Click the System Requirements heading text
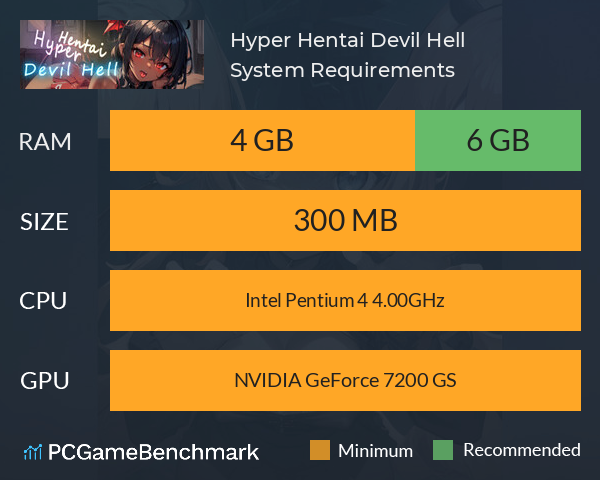 [342, 70]
